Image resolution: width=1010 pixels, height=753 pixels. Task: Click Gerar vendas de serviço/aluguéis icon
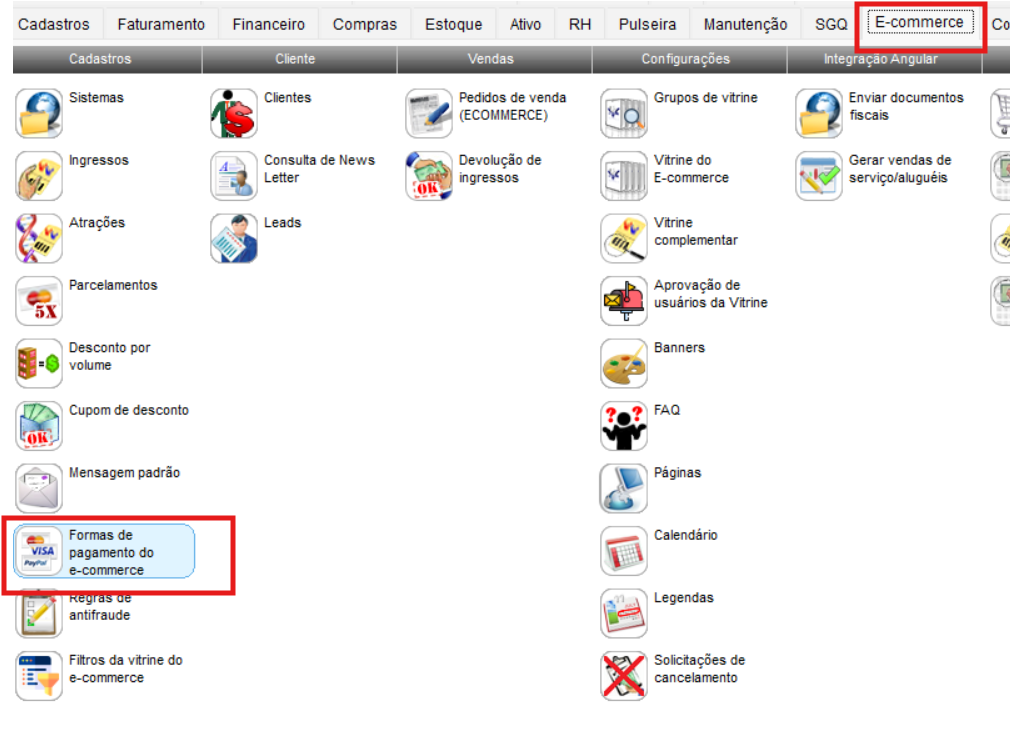point(819,176)
